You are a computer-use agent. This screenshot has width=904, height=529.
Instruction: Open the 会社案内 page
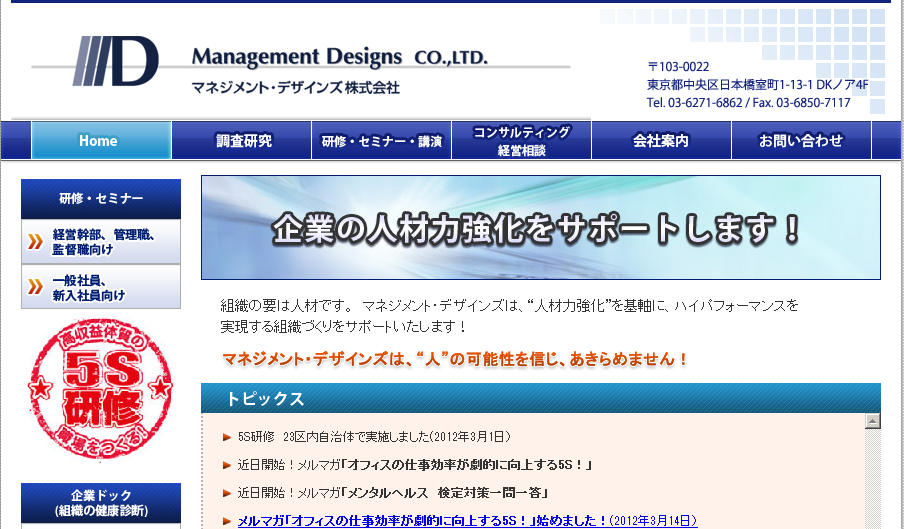[661, 140]
